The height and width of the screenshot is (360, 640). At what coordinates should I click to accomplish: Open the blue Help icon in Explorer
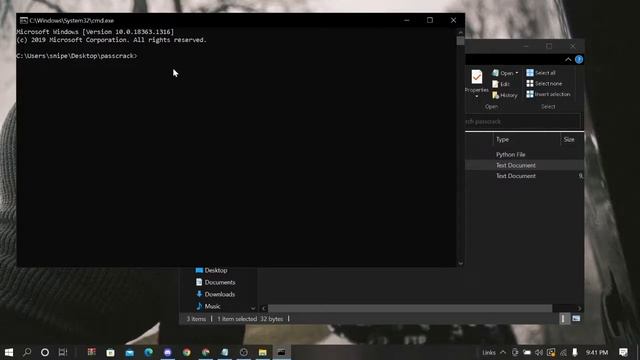click(x=579, y=60)
